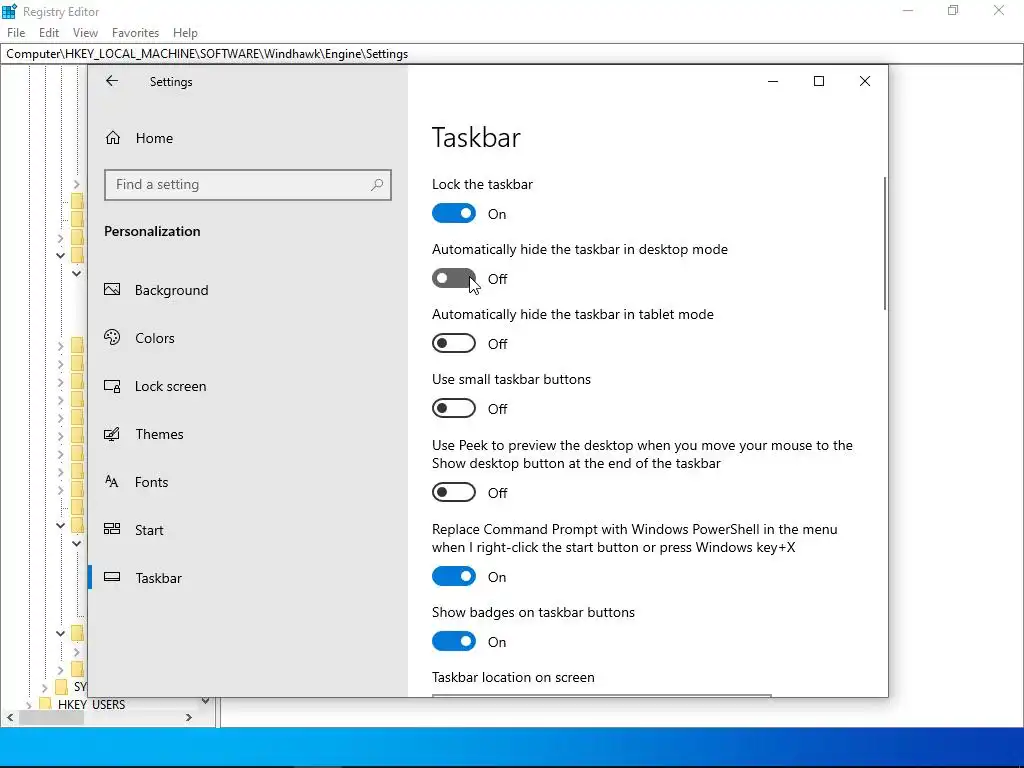
Task: Open the Favorites menu in Registry Editor
Action: coord(135,33)
